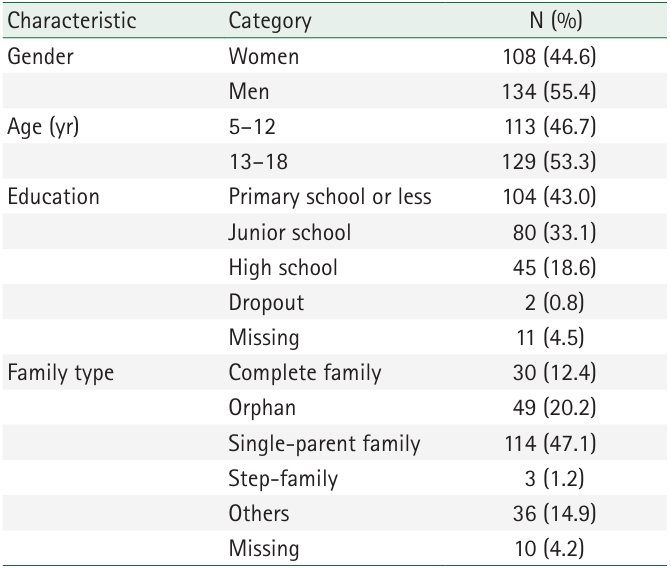Select the Junior school cell

290,232
